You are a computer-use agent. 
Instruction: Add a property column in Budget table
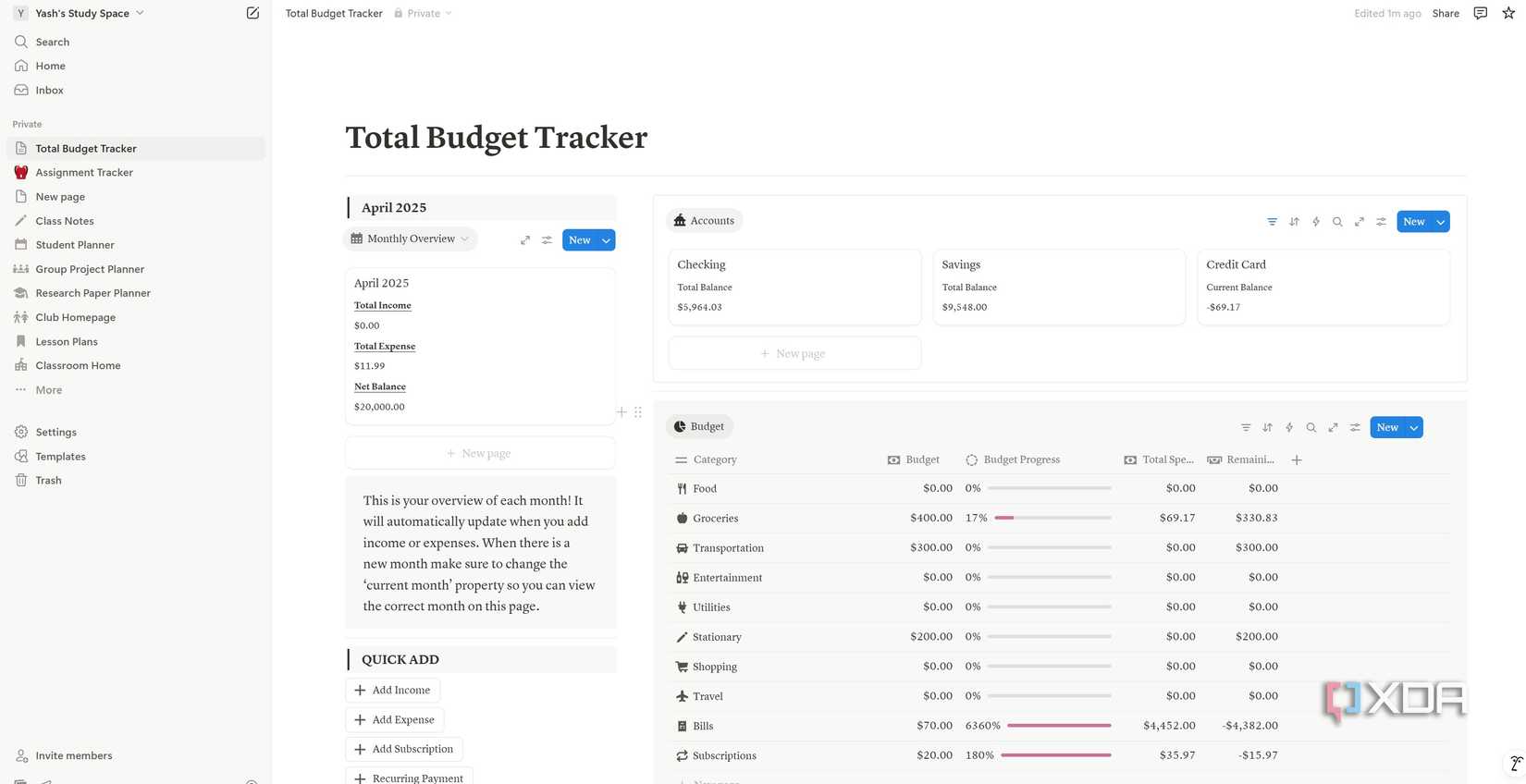coord(1297,459)
